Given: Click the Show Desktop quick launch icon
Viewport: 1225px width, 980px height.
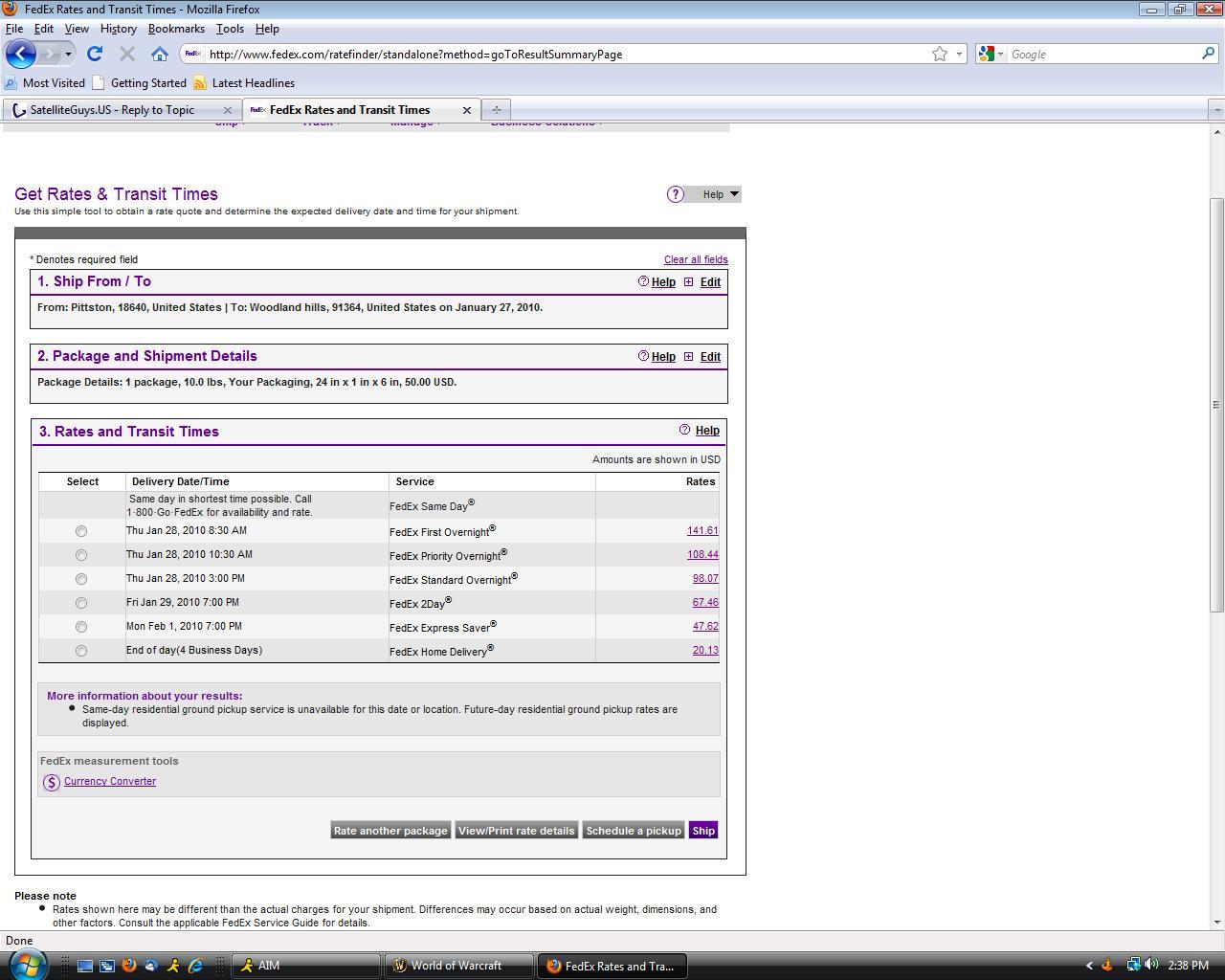Looking at the screenshot, I should [x=85, y=966].
